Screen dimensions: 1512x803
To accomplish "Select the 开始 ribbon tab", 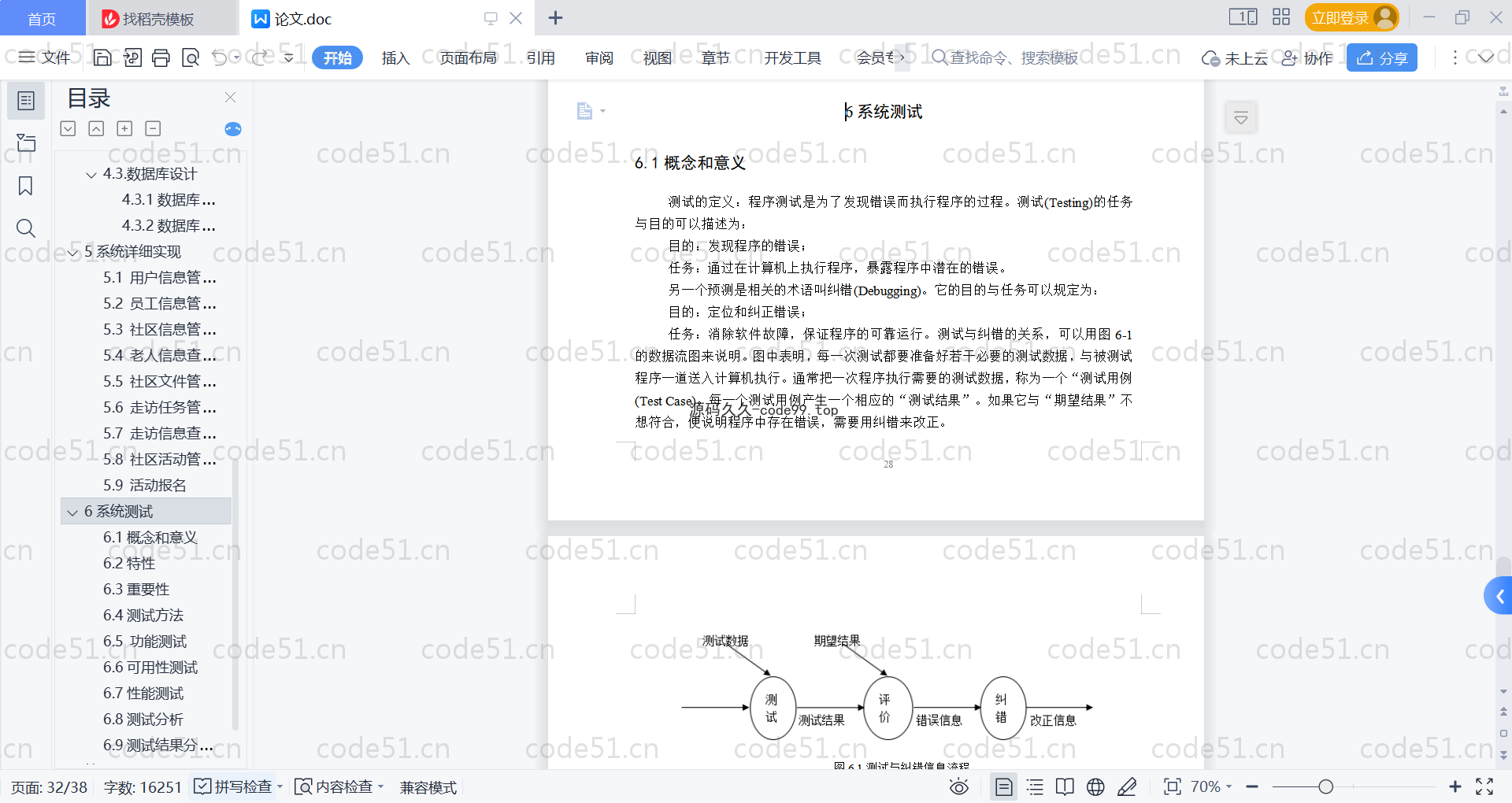I will pyautogui.click(x=337, y=57).
